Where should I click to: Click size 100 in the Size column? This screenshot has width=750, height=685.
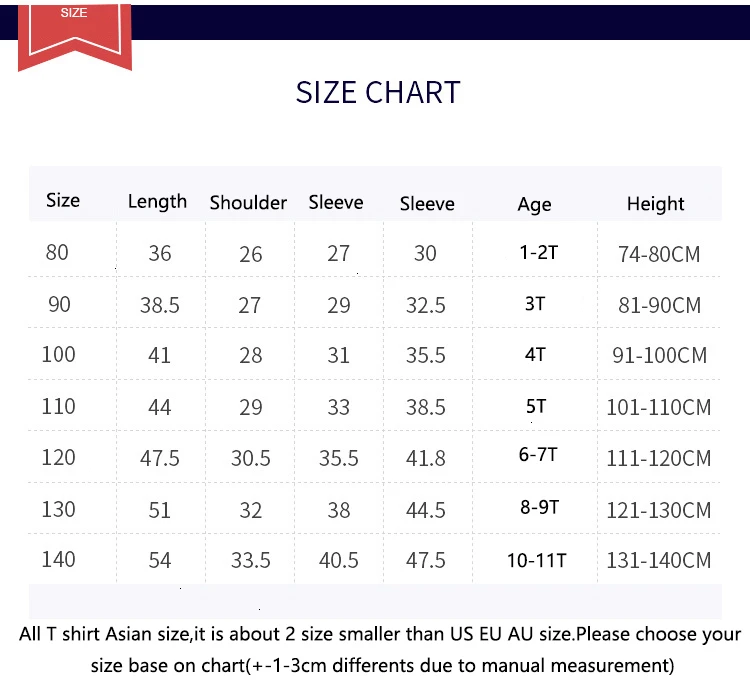59,354
